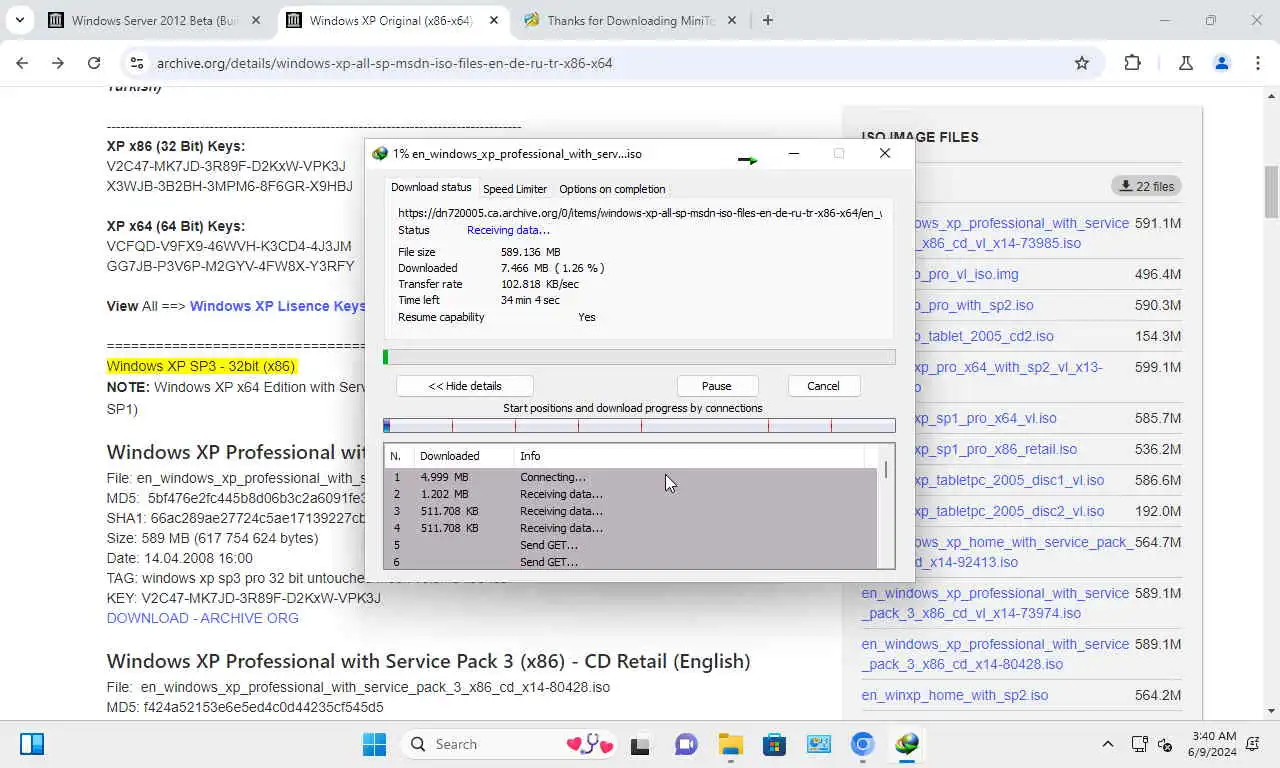Click the download URL text field

click(640, 213)
